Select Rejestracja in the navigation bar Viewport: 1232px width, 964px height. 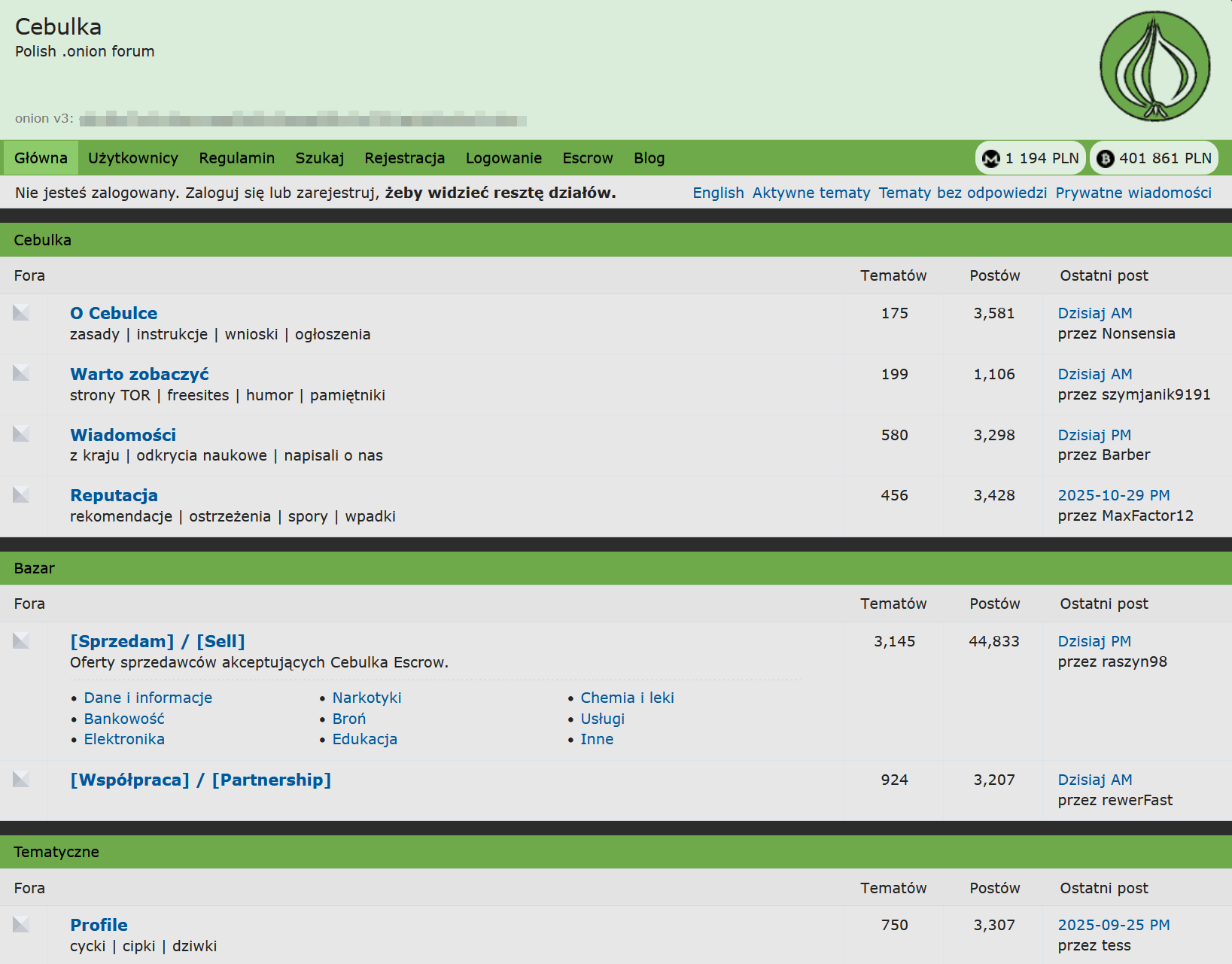pyautogui.click(x=404, y=158)
